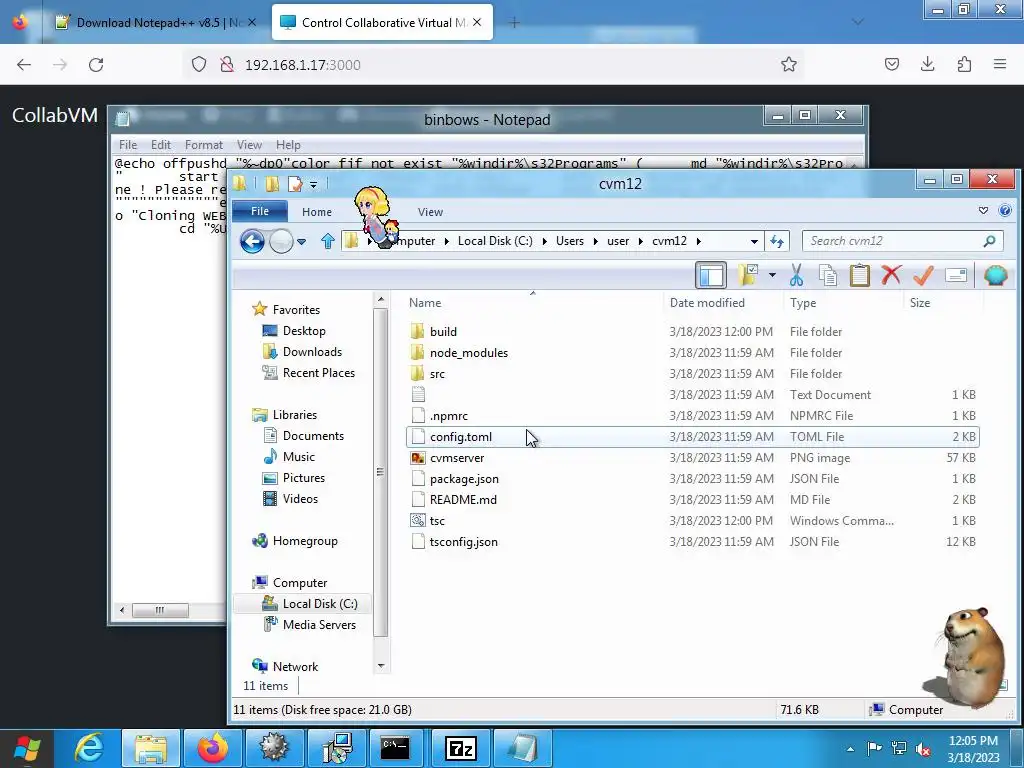Bookmark this page with the star icon
The image size is (1024, 768).
(x=788, y=64)
